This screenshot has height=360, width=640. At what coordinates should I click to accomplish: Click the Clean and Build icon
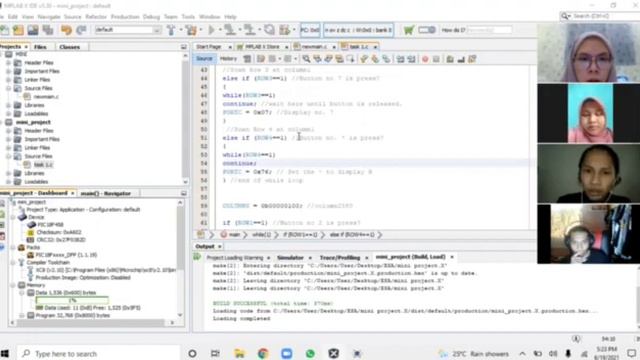point(191,30)
